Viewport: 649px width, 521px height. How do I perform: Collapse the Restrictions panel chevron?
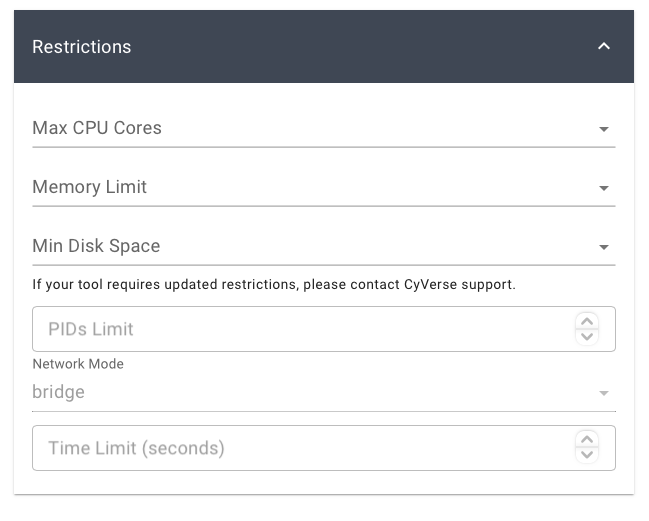pos(603,47)
